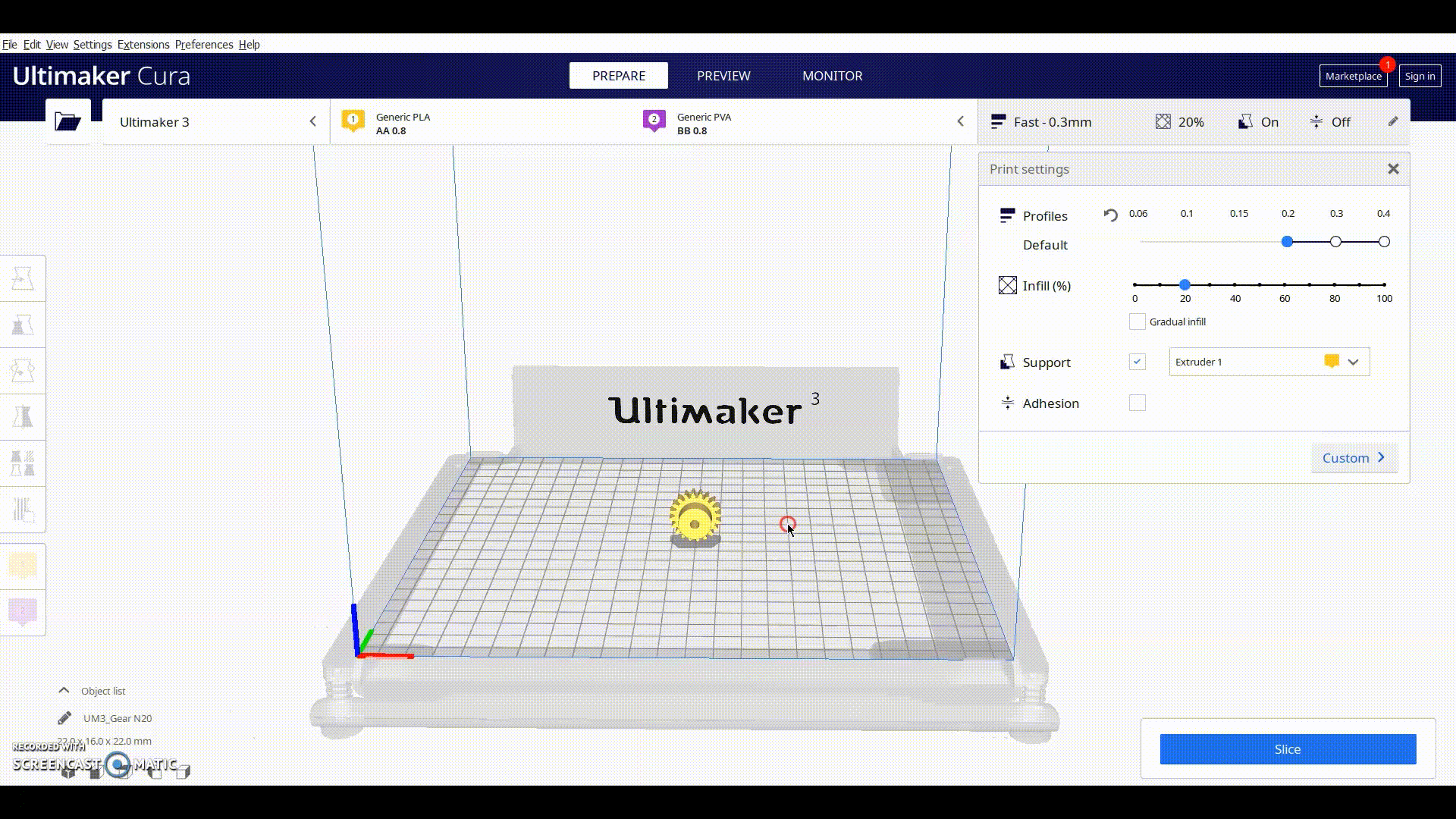1456x819 pixels.
Task: Click the Profiles layers icon in panel
Action: (x=1007, y=215)
